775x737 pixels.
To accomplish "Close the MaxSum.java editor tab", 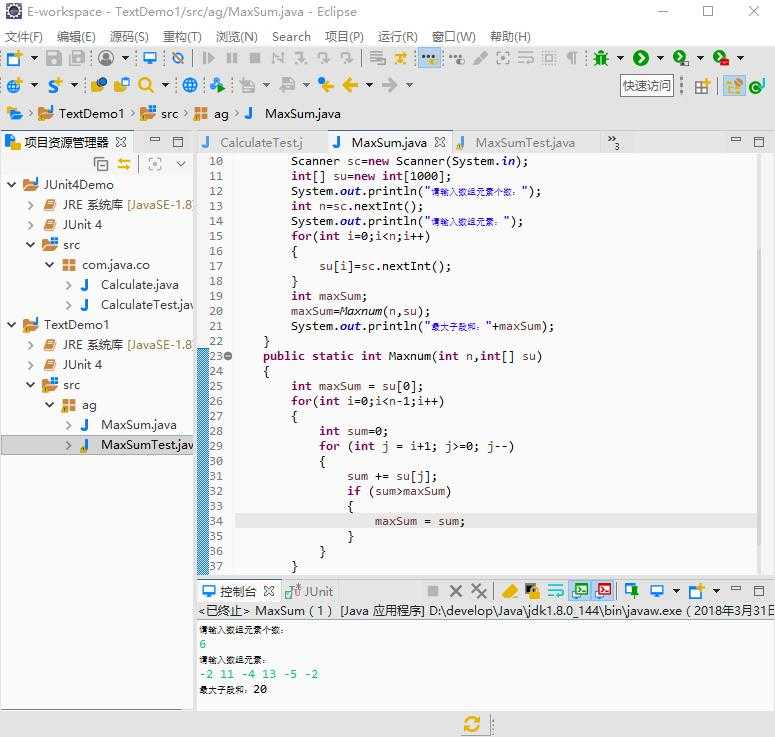I will (439, 142).
